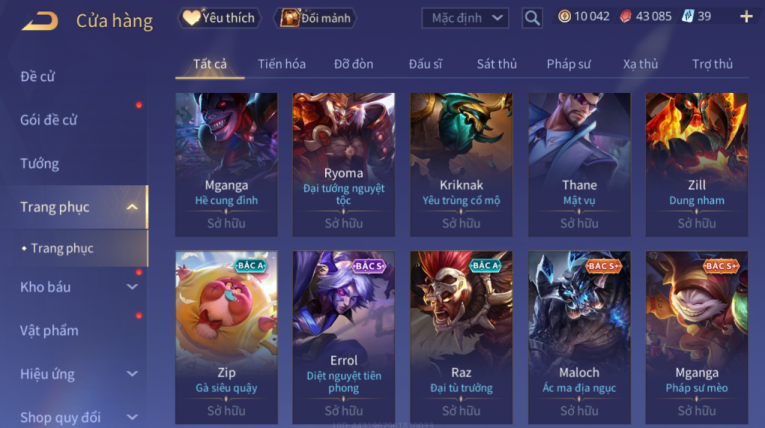Image resolution: width=765 pixels, height=428 pixels.
Task: Expand the Kho báu sidebar section
Action: tap(132, 287)
